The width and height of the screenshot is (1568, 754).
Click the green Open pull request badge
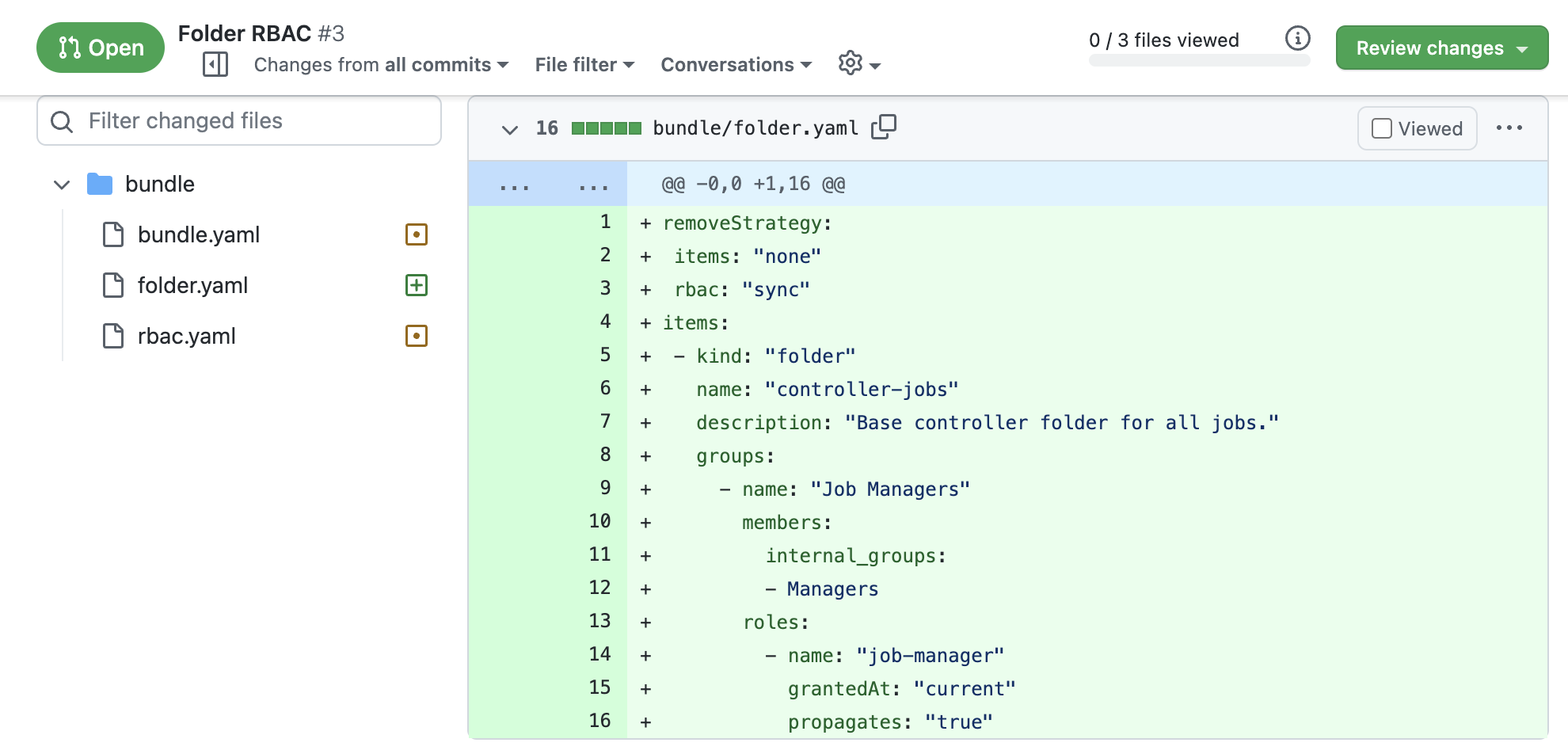point(100,48)
